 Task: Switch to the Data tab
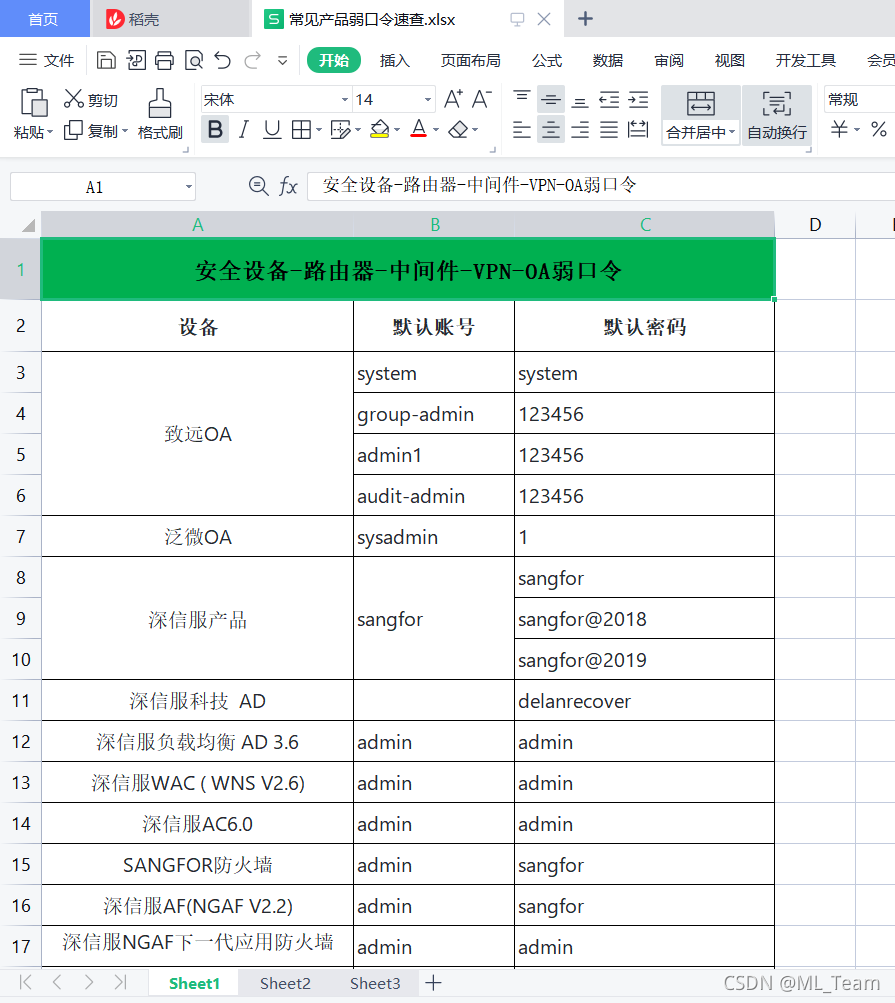[608, 60]
